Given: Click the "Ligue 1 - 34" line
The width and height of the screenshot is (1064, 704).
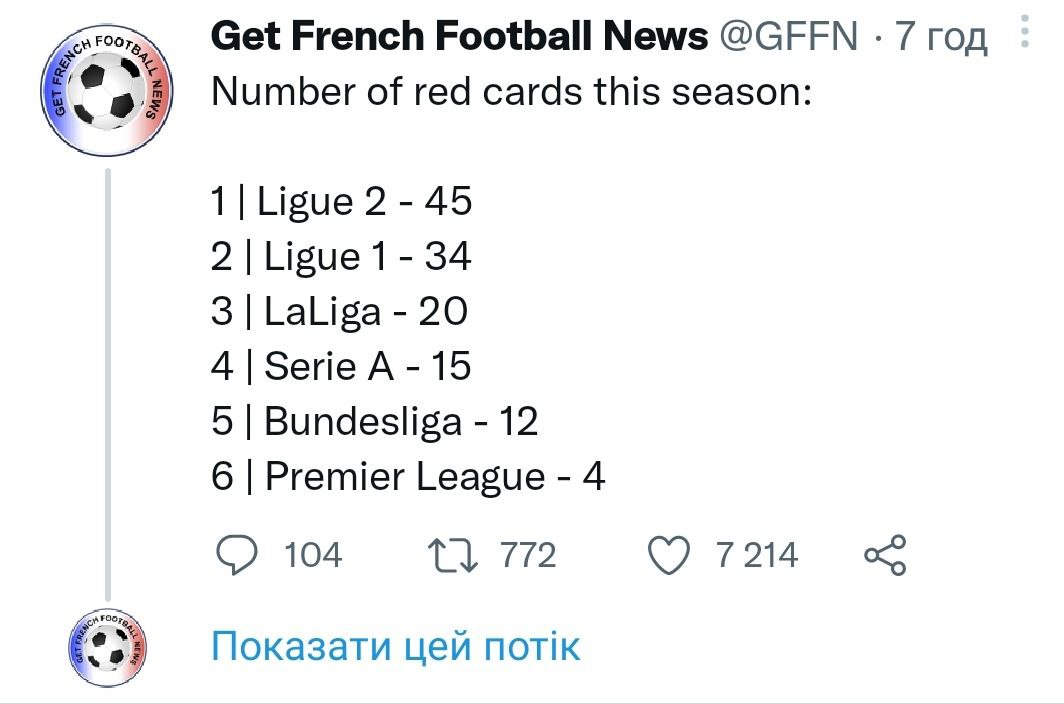Looking at the screenshot, I should (366, 257).
